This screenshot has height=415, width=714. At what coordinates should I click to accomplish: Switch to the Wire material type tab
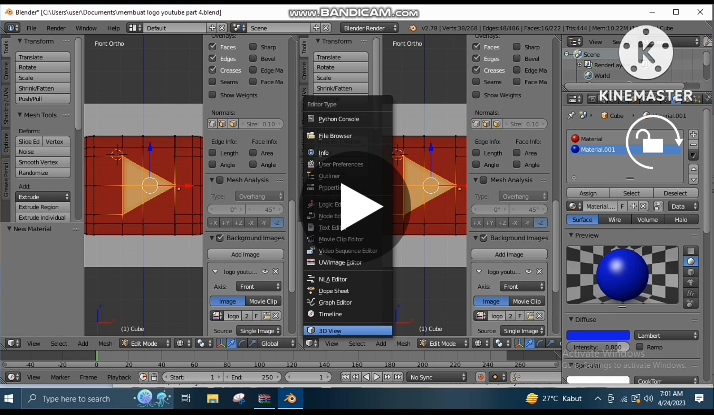[x=615, y=220]
